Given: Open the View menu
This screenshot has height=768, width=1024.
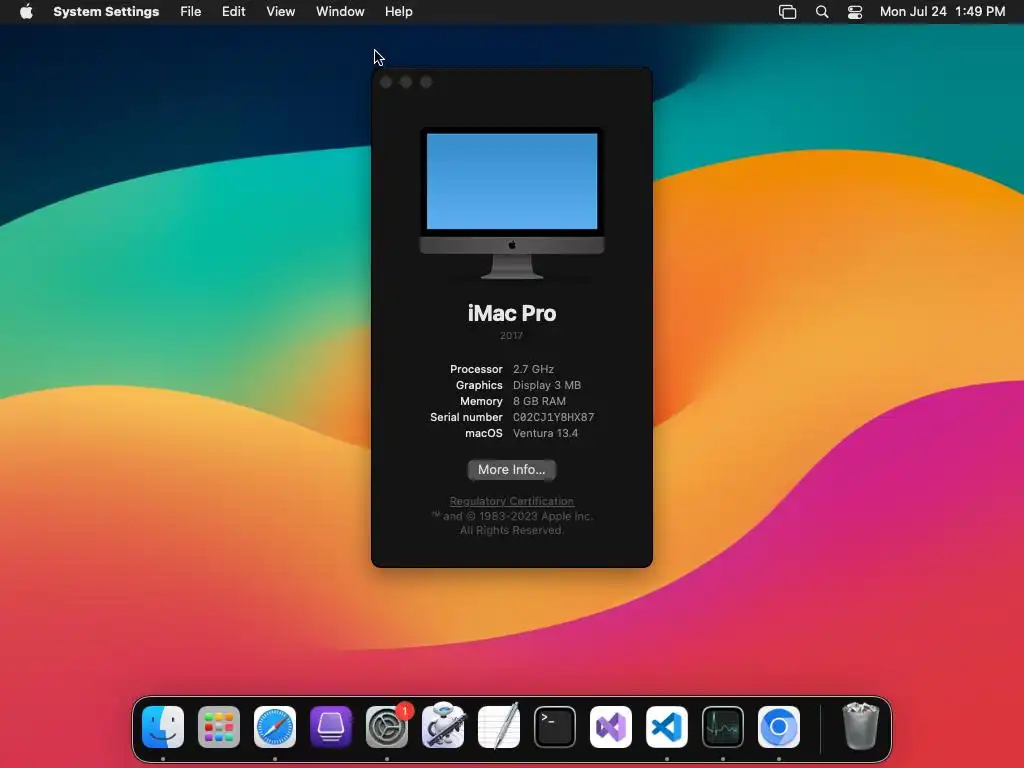Looking at the screenshot, I should pyautogui.click(x=280, y=12).
